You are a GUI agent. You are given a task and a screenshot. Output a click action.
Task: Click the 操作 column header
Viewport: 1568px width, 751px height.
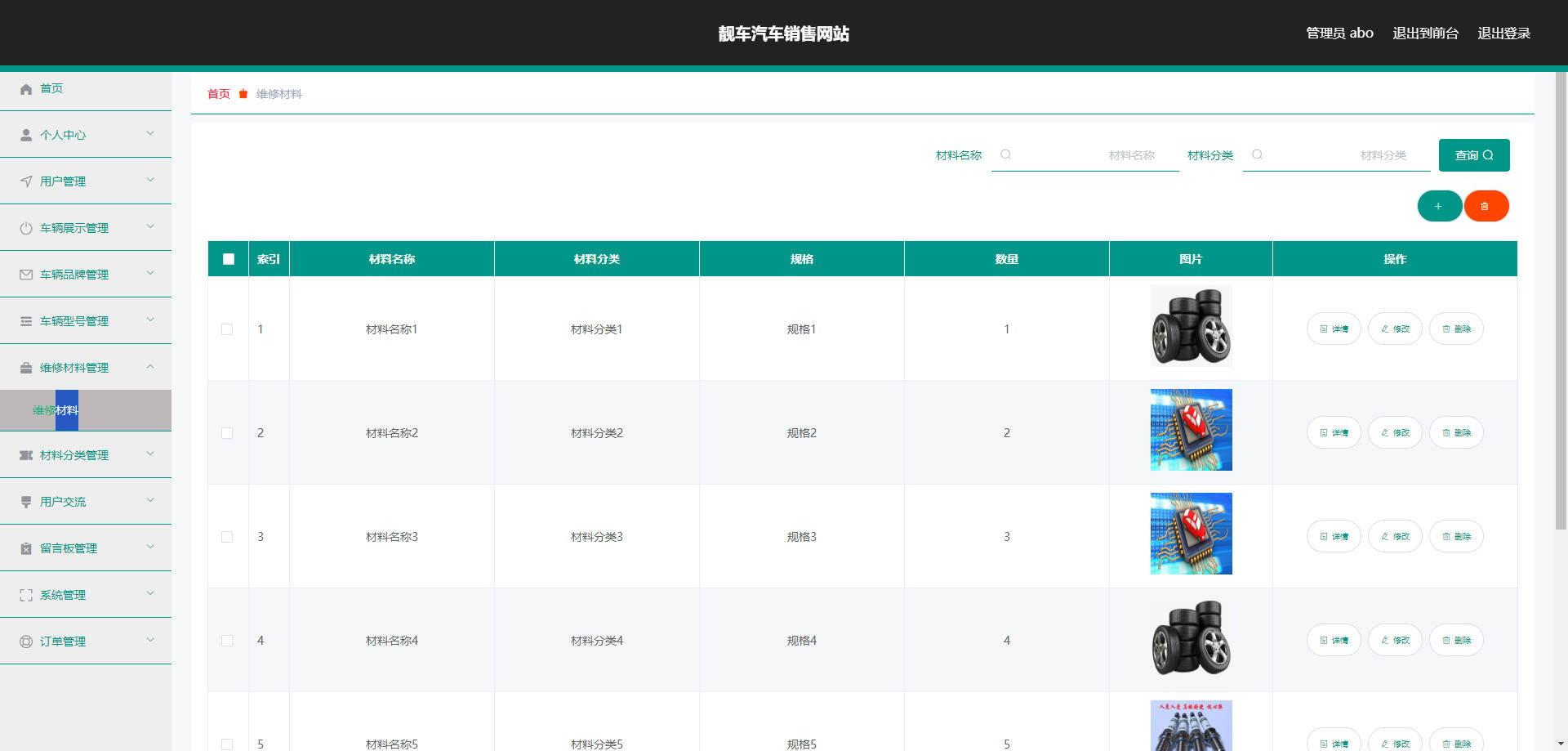tap(1395, 259)
